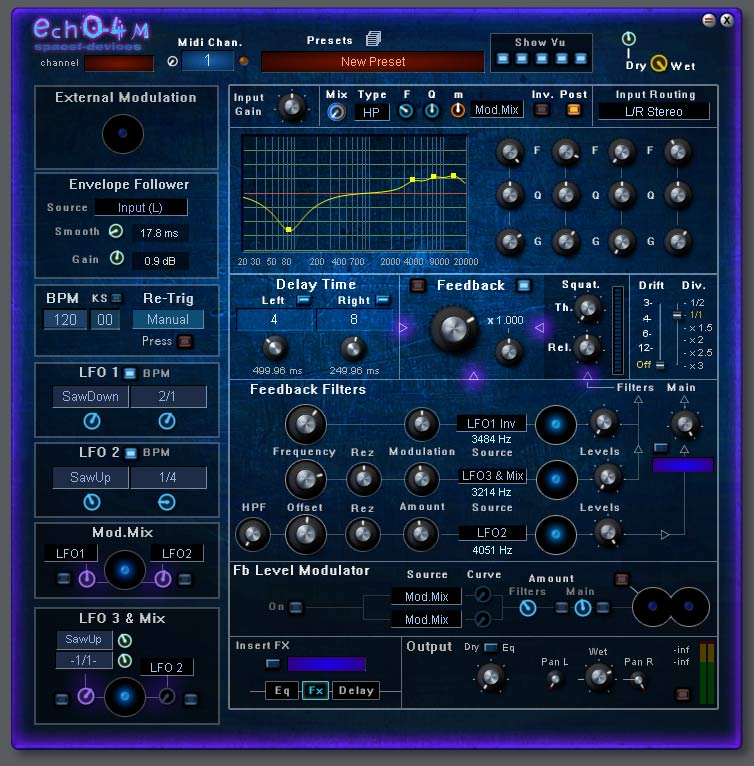
Task: Click the Left delay time fine knob
Action: pyautogui.click(x=275, y=348)
